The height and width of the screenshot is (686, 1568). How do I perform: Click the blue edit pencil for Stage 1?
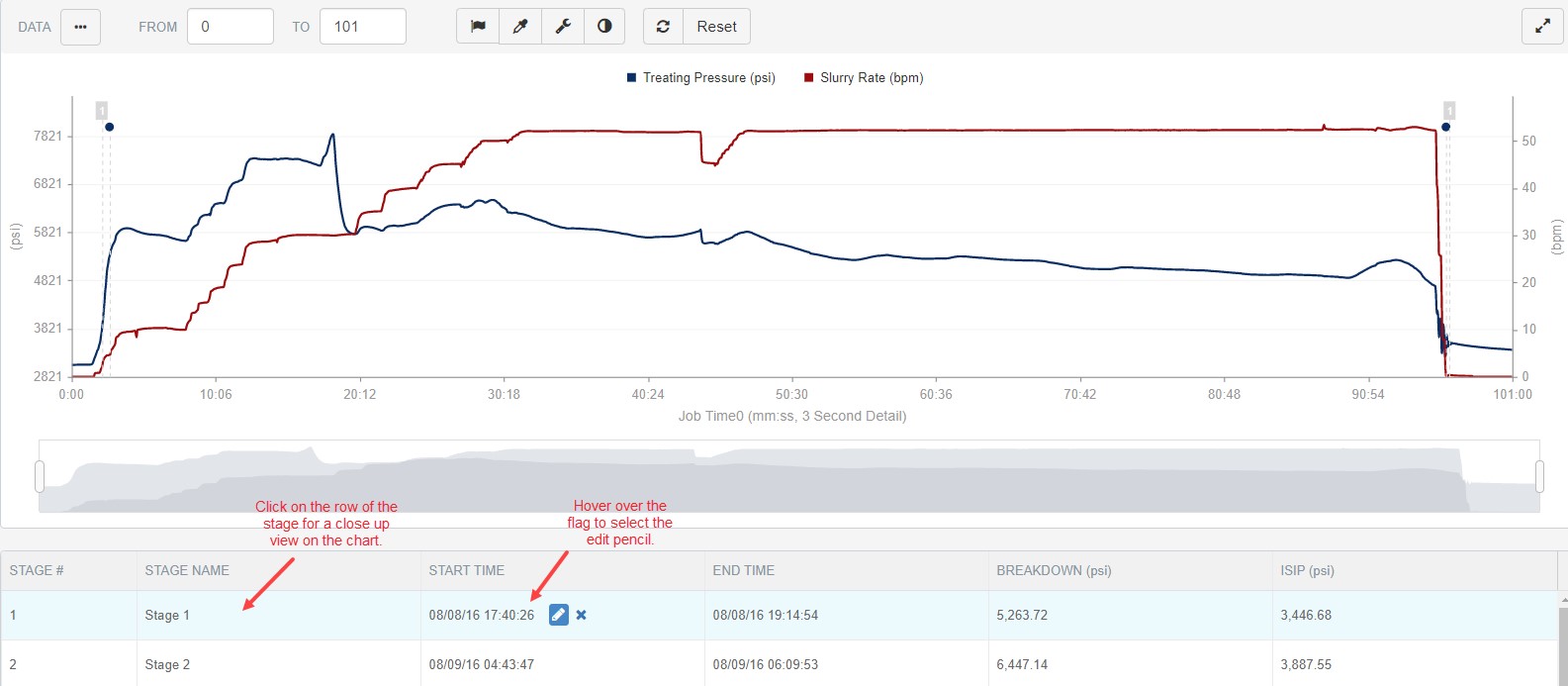click(x=559, y=615)
